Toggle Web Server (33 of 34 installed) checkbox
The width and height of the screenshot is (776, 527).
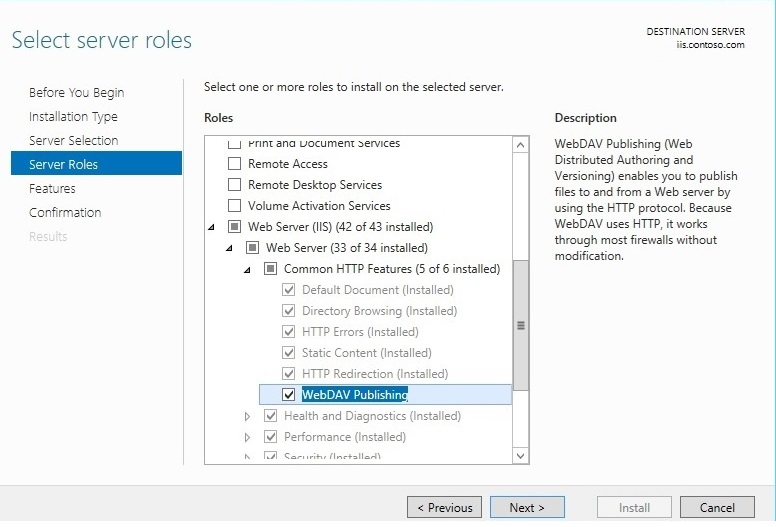click(x=252, y=247)
